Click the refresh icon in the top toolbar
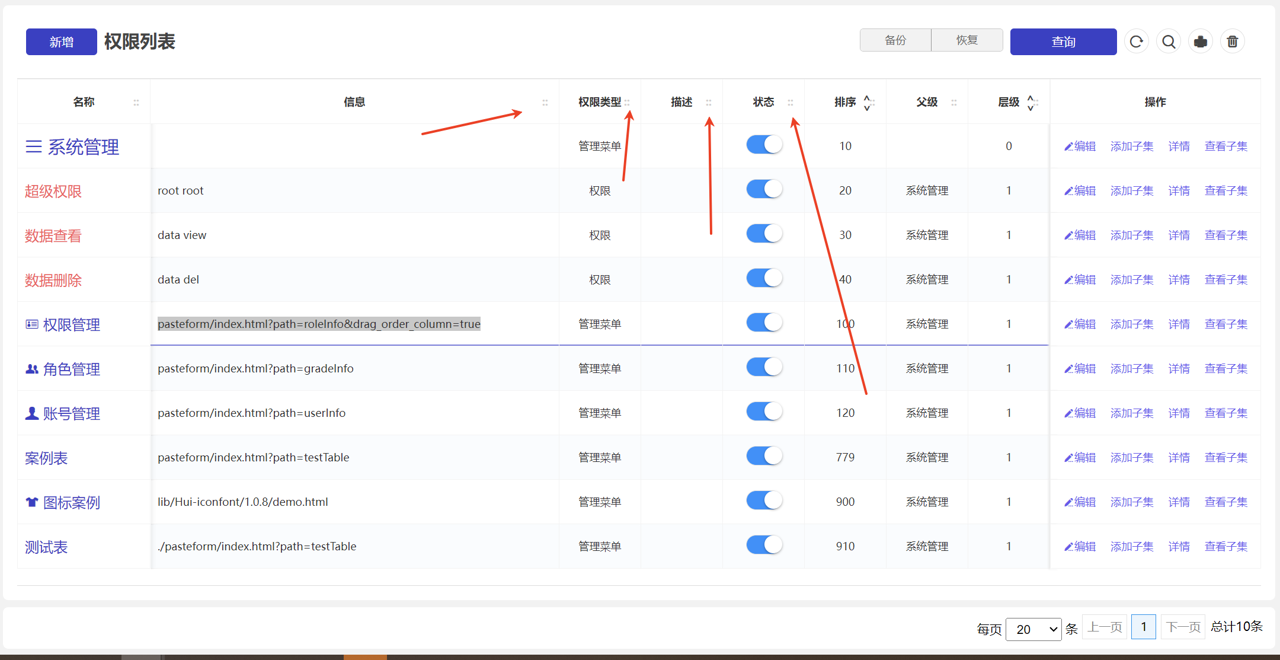This screenshot has width=1280, height=660. tap(1136, 42)
